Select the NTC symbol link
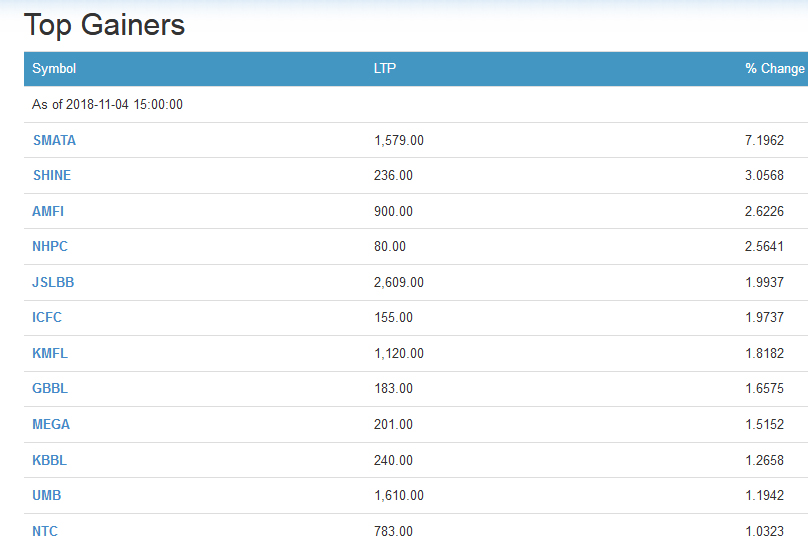The height and width of the screenshot is (545, 808). click(45, 531)
